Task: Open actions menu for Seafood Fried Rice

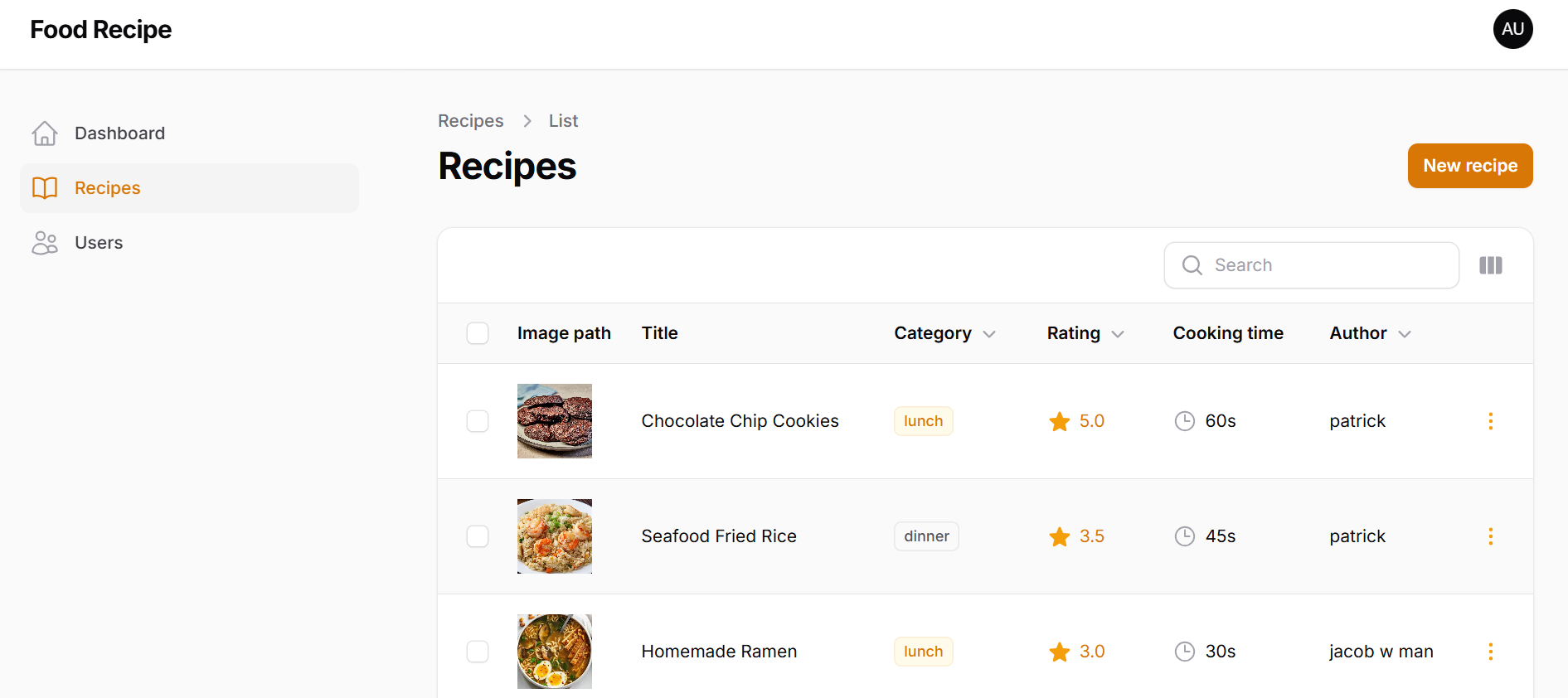Action: [x=1490, y=536]
